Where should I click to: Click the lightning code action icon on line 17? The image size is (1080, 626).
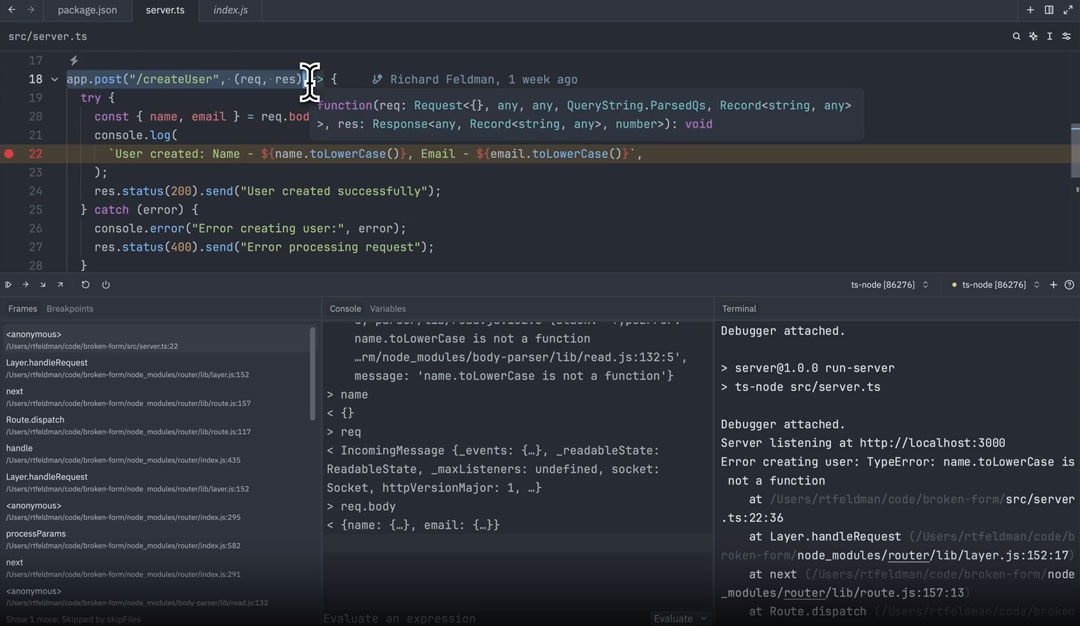point(74,61)
